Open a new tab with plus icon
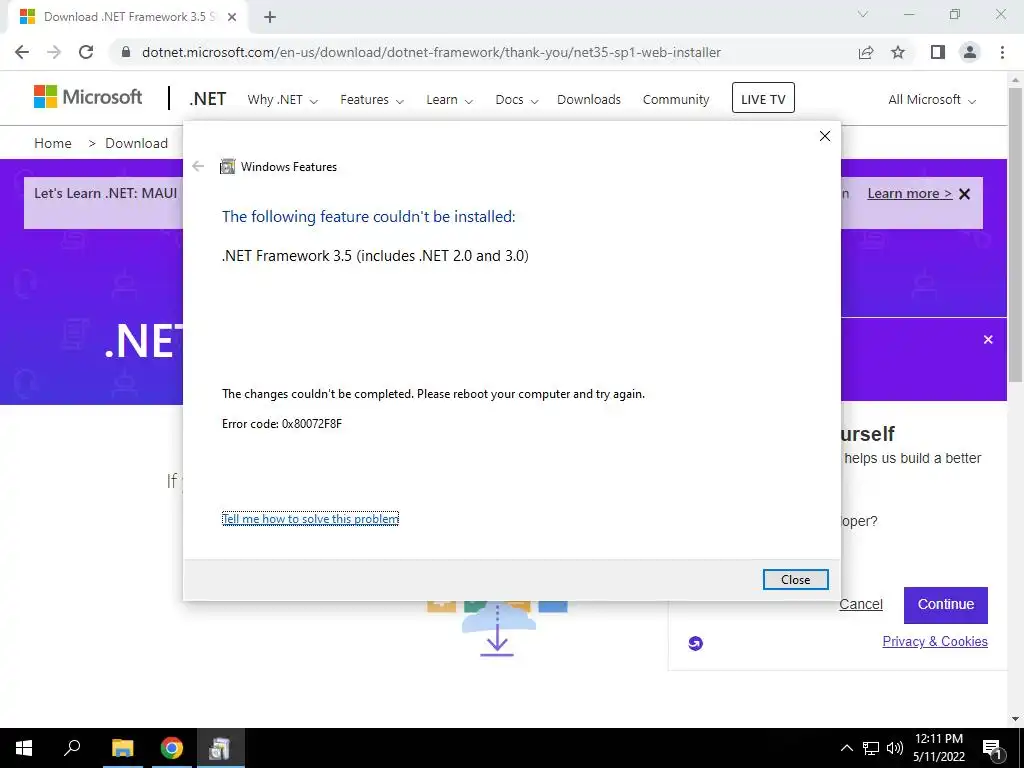The image size is (1024, 768). [270, 17]
